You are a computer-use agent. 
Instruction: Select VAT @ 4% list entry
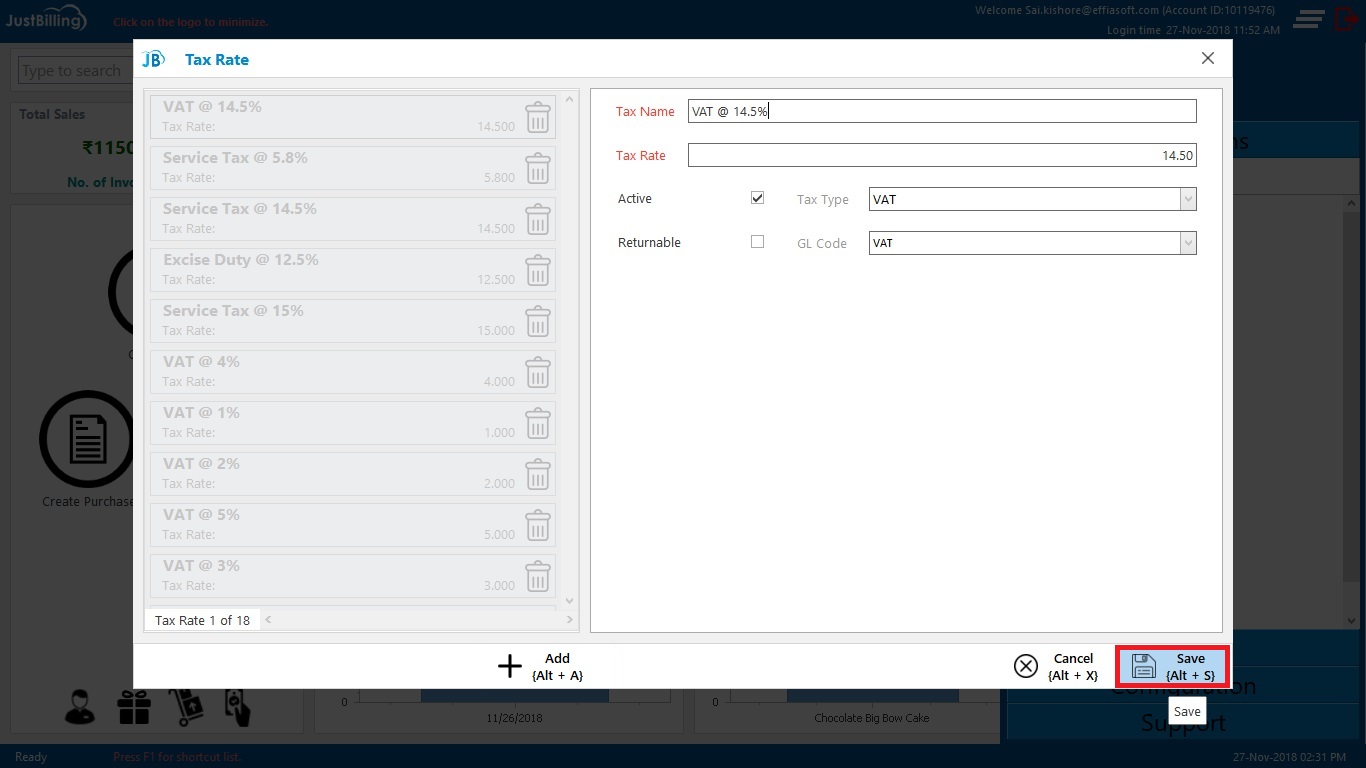click(x=353, y=372)
